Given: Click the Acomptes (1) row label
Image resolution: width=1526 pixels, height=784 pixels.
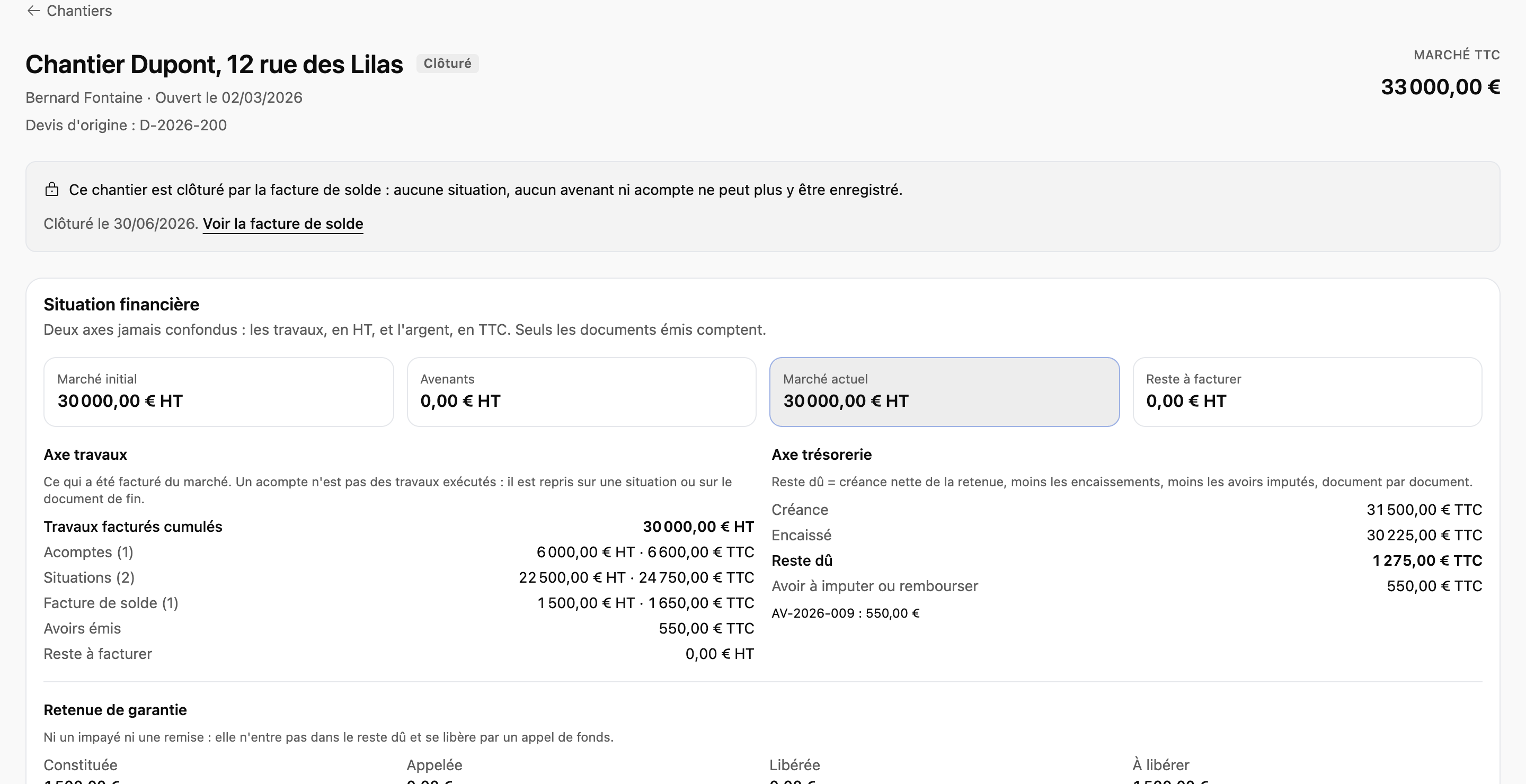Looking at the screenshot, I should pos(88,552).
